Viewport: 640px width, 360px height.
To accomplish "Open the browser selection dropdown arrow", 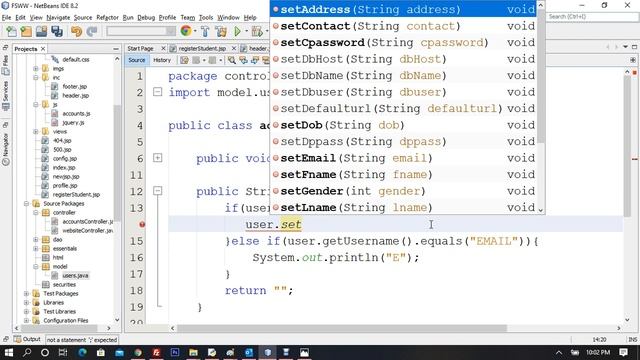I will (x=195, y=31).
